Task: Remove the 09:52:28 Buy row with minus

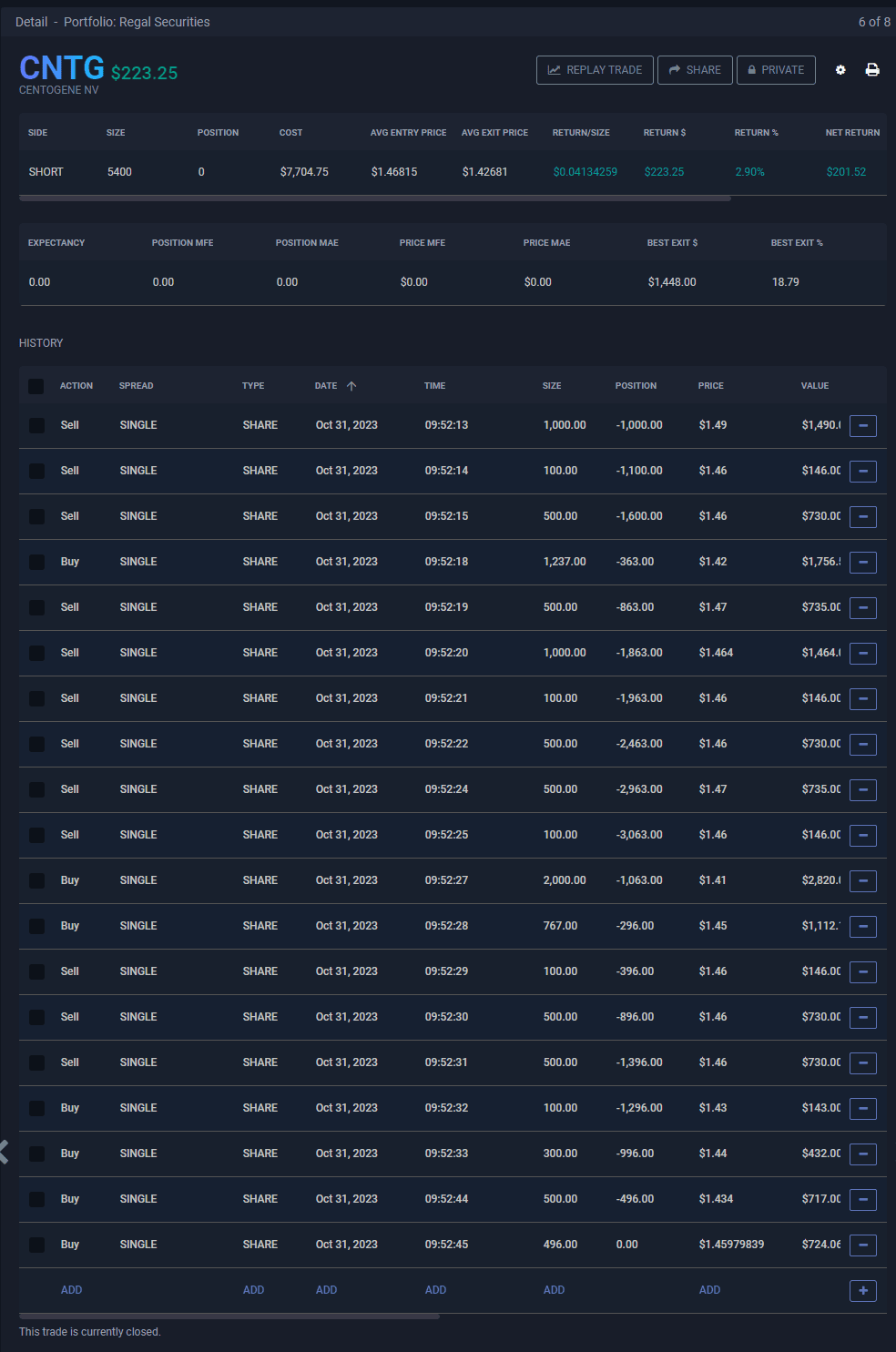Action: click(863, 926)
